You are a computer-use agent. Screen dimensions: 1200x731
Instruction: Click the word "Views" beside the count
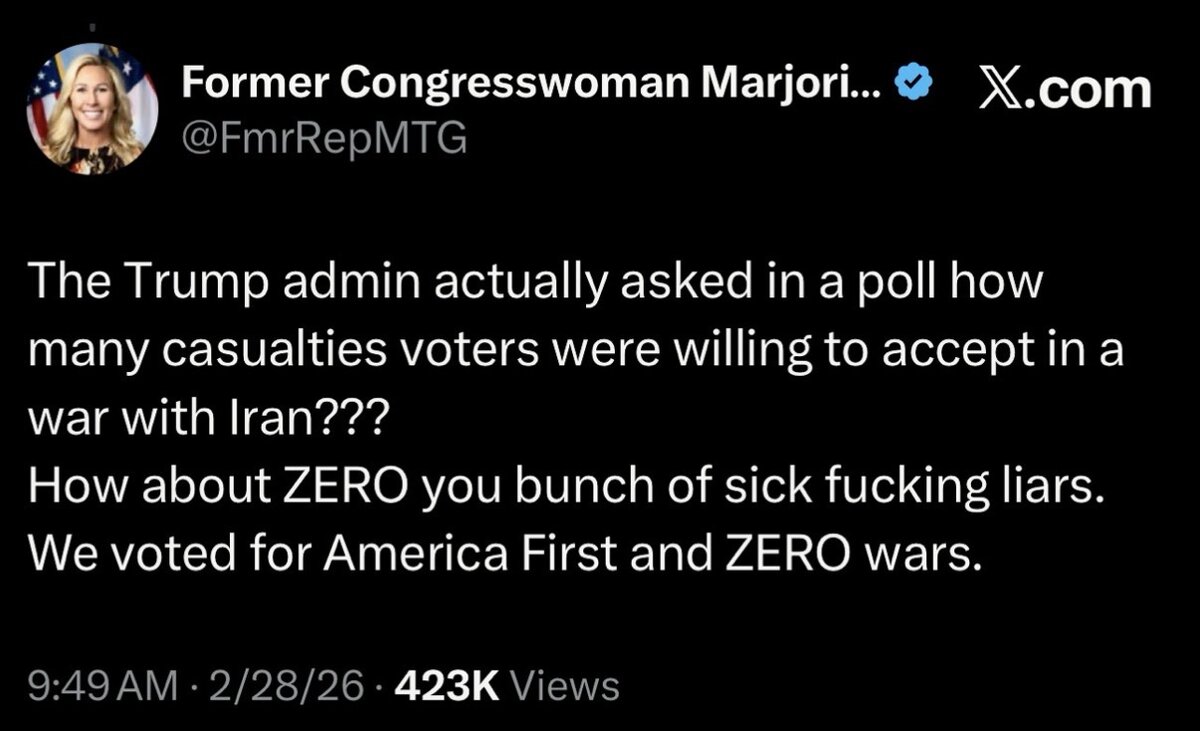pos(565,686)
